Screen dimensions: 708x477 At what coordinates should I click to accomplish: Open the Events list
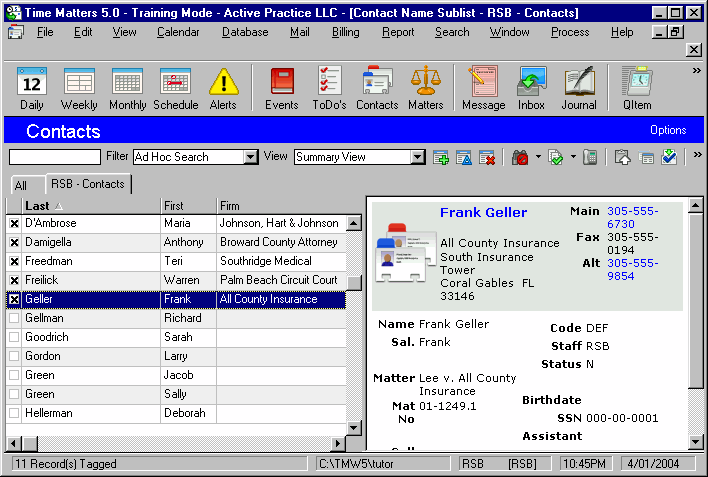[282, 89]
